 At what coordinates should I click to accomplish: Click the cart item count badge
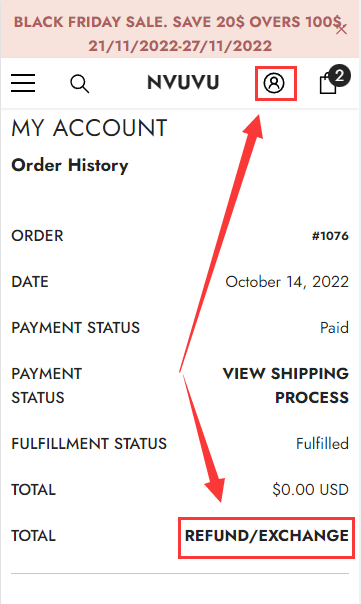(339, 75)
